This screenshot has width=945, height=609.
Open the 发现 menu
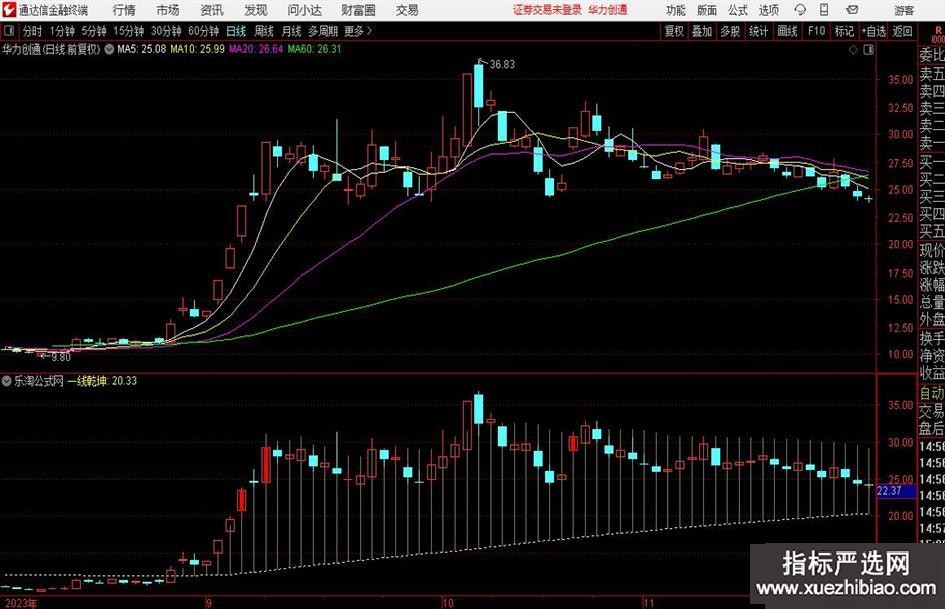256,10
